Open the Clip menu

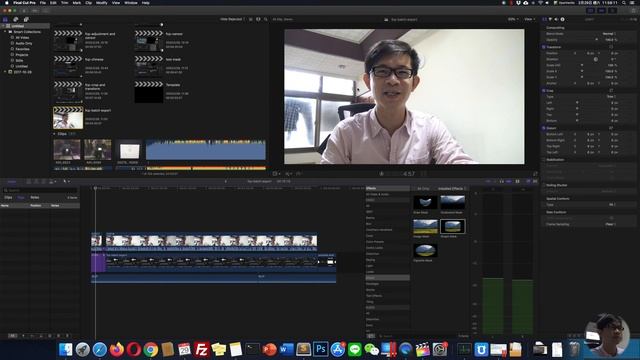tap(89, 2)
